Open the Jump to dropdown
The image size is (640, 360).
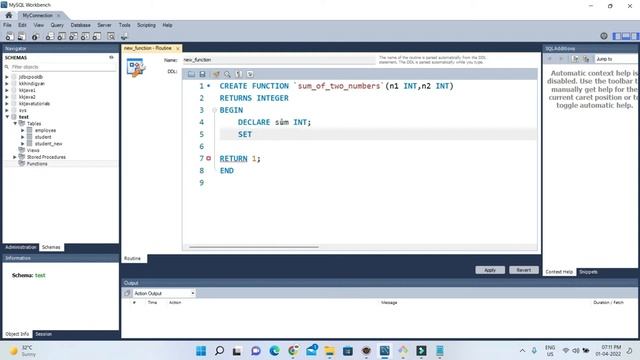click(x=616, y=59)
